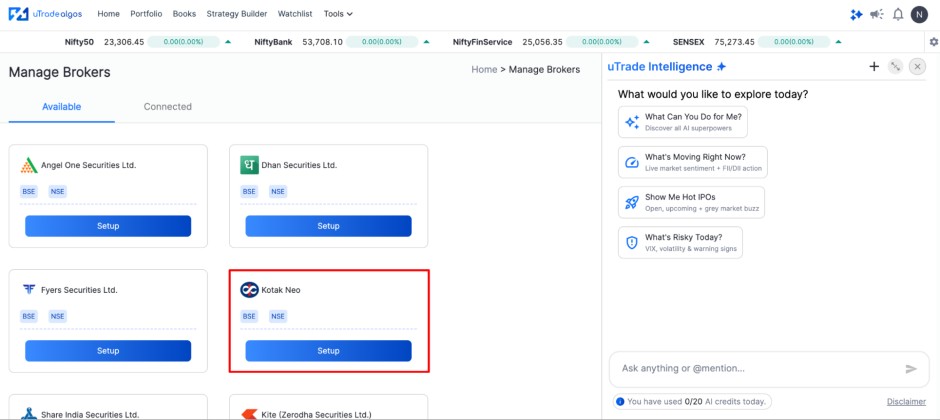Click the shield icon in What's Risky card
The width and height of the screenshot is (940, 420).
point(632,243)
